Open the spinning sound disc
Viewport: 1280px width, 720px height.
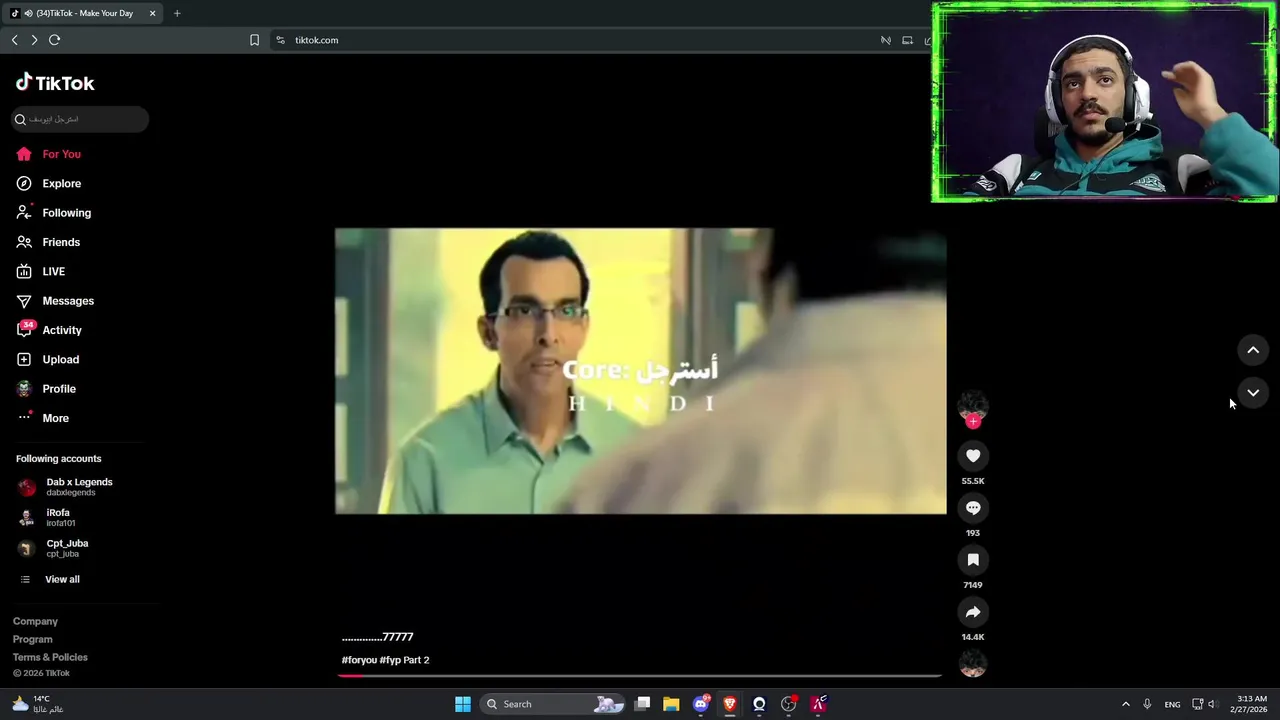coord(973,663)
